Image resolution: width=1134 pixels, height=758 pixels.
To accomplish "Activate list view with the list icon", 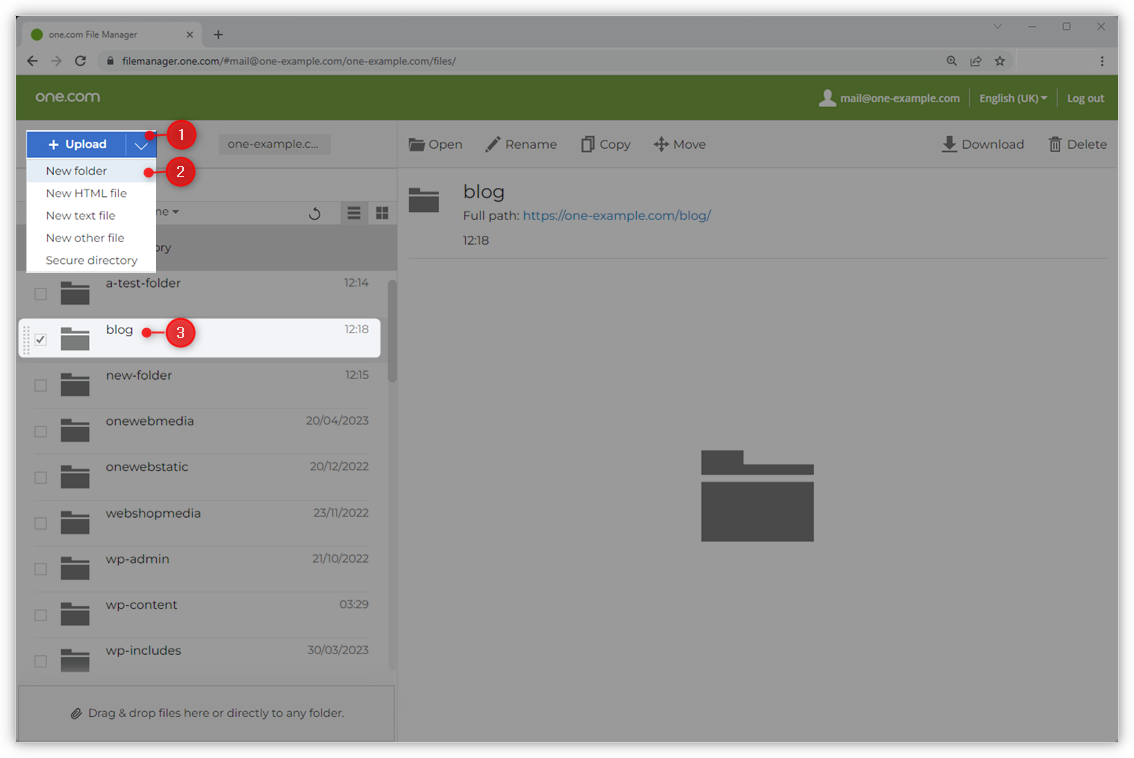I will pos(353,212).
